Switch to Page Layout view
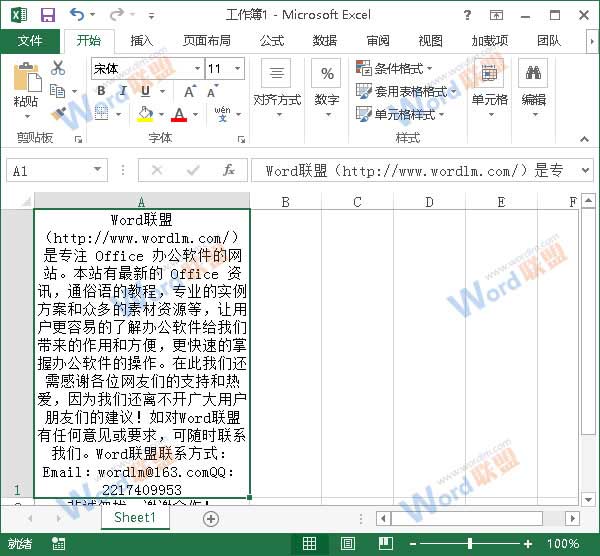Image resolution: width=600 pixels, height=556 pixels. point(347,543)
